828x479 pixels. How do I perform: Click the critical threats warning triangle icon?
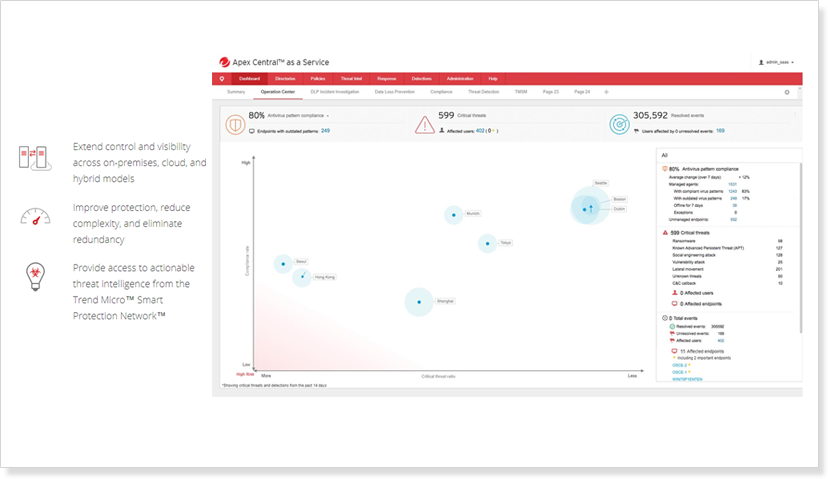pyautogui.click(x=425, y=125)
